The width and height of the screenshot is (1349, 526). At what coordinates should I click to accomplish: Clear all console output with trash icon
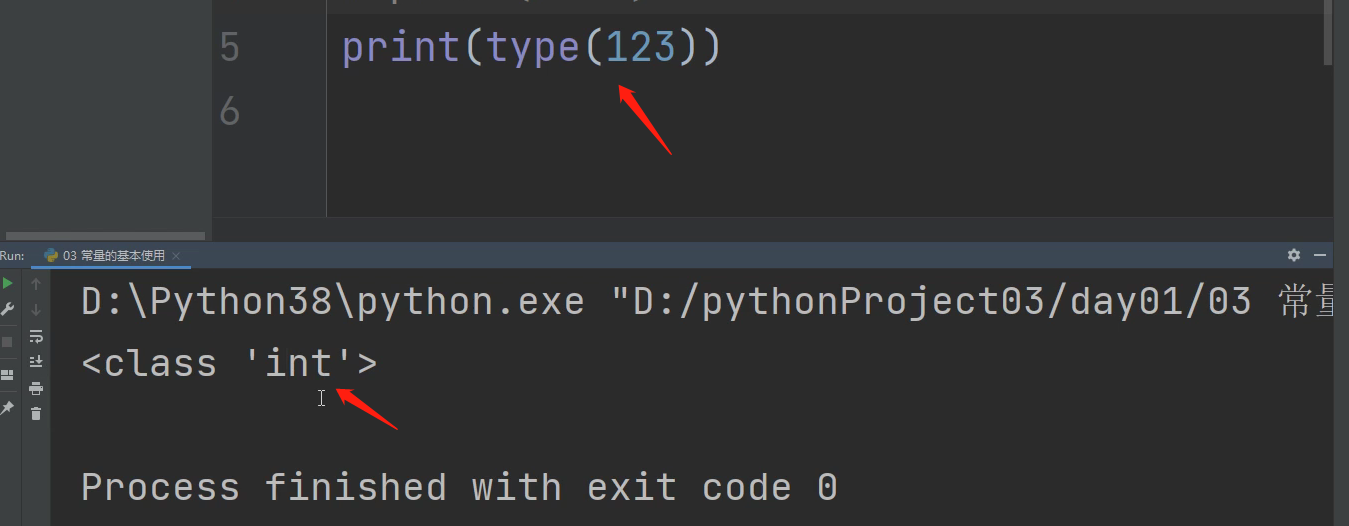pos(36,414)
